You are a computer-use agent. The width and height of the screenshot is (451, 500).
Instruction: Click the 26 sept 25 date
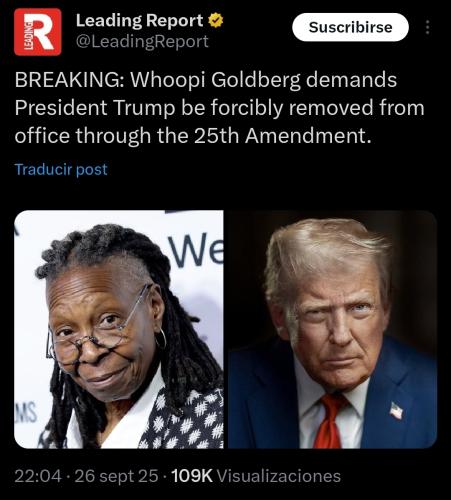116,476
